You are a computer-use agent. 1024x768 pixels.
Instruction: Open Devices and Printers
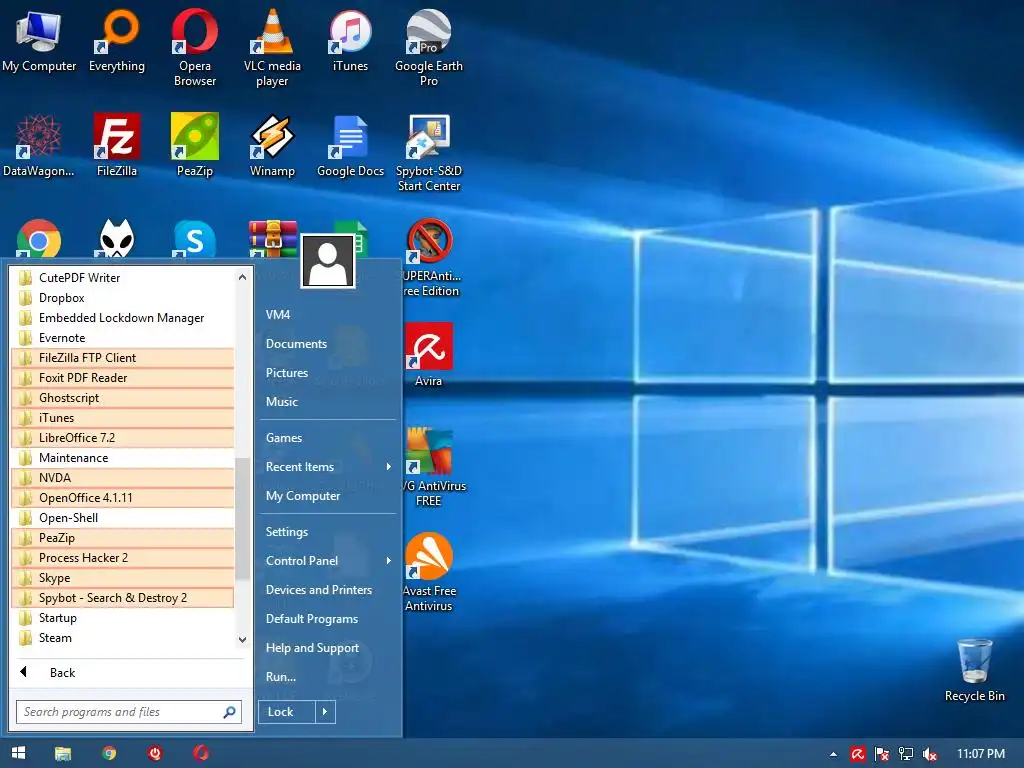327,590
